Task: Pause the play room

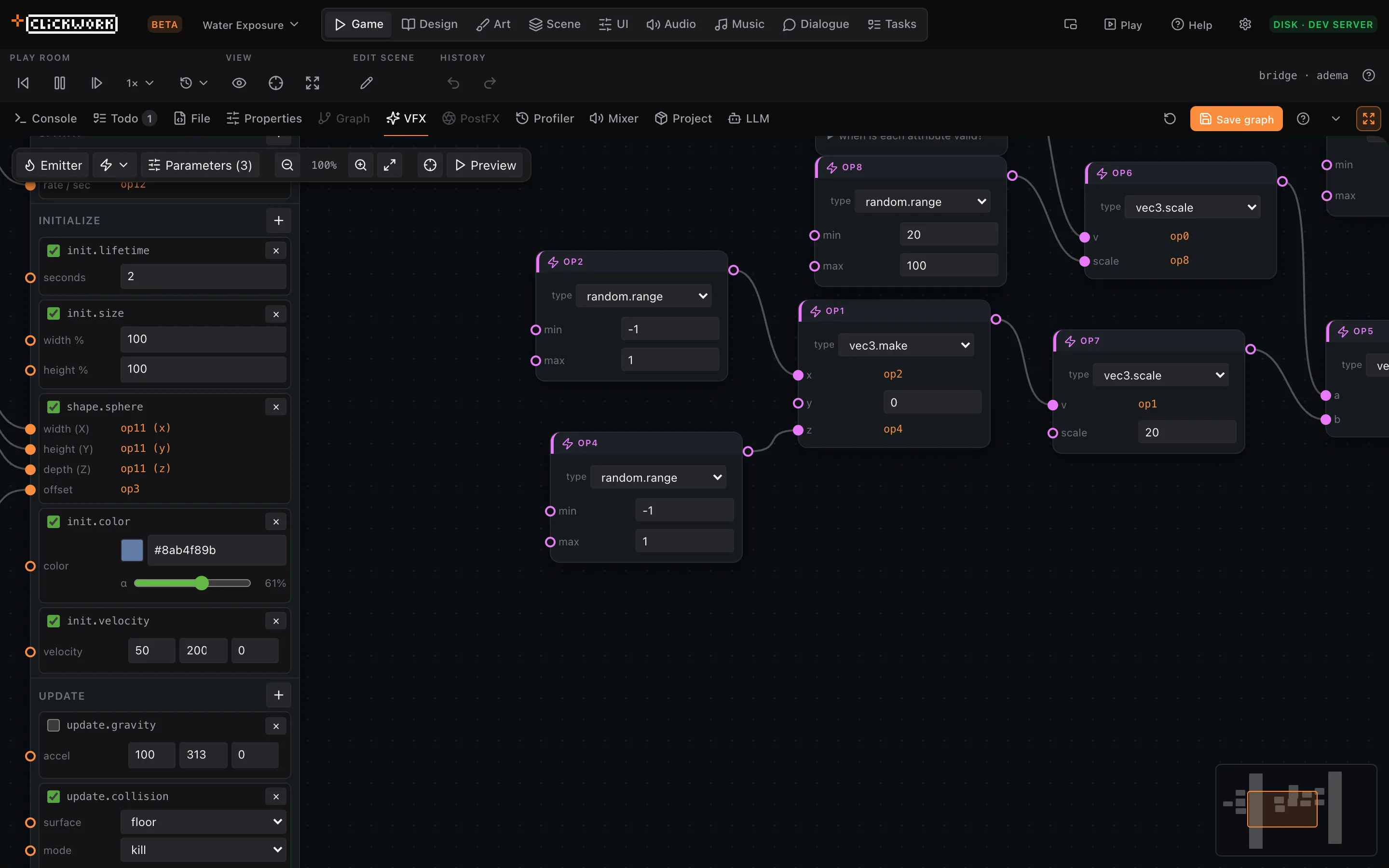Action: (x=60, y=83)
